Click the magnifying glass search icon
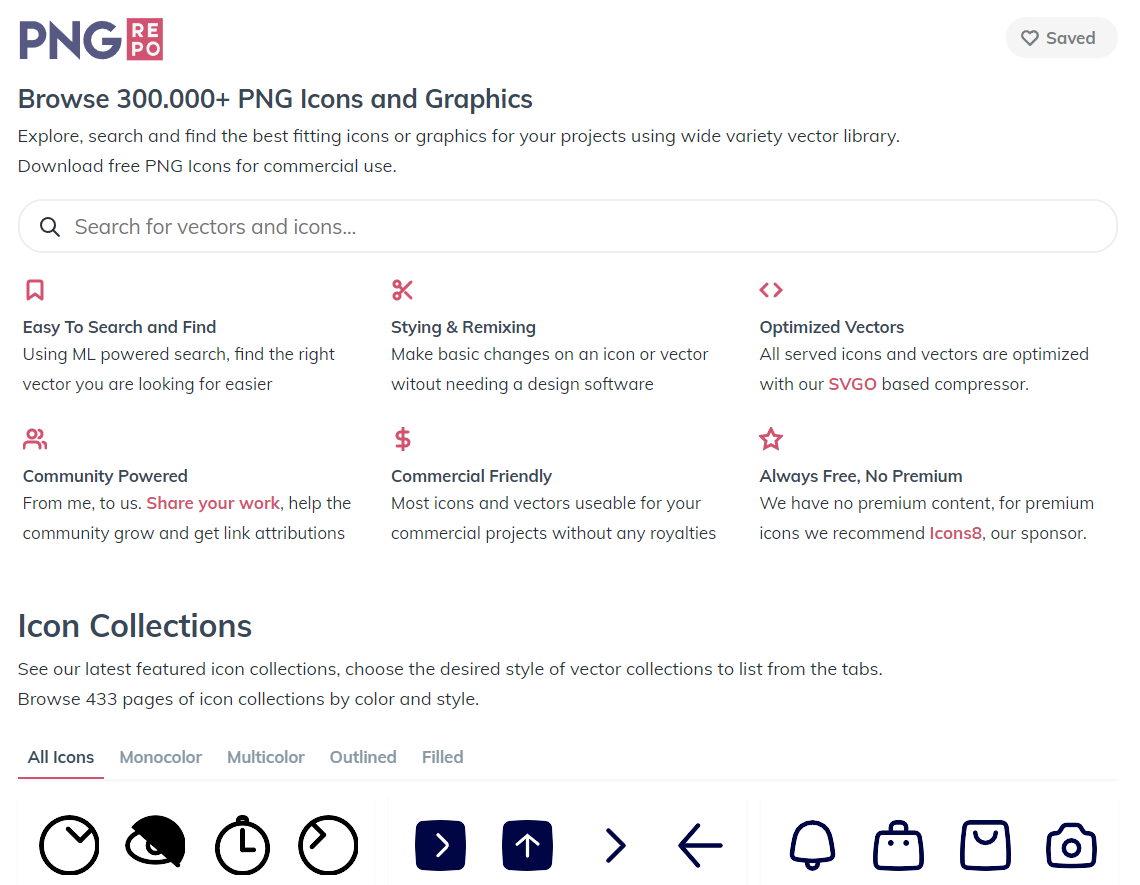This screenshot has width=1140, height=885. [50, 227]
